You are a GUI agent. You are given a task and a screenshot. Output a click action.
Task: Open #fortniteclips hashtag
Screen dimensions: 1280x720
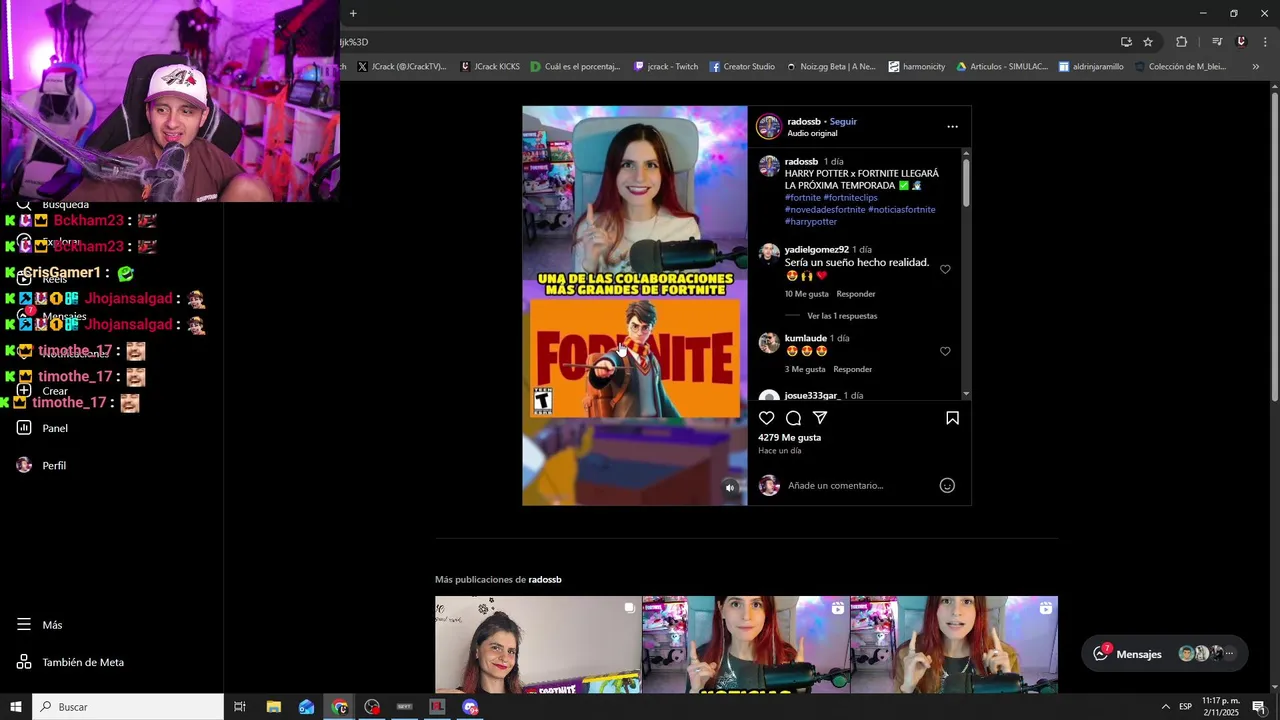pyautogui.click(x=850, y=198)
